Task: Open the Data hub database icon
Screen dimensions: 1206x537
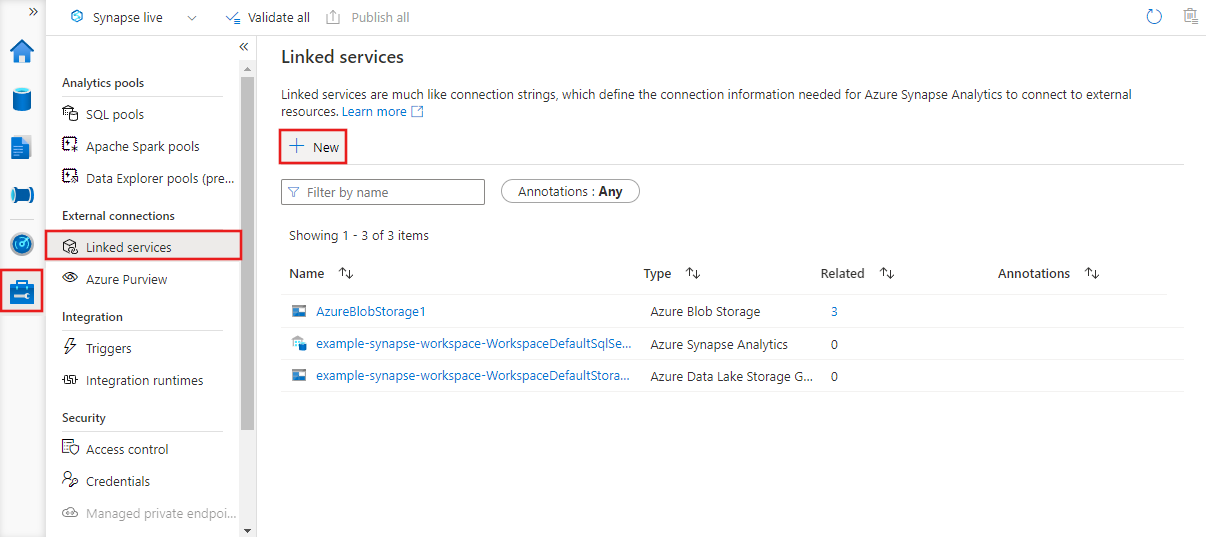Action: tap(22, 99)
